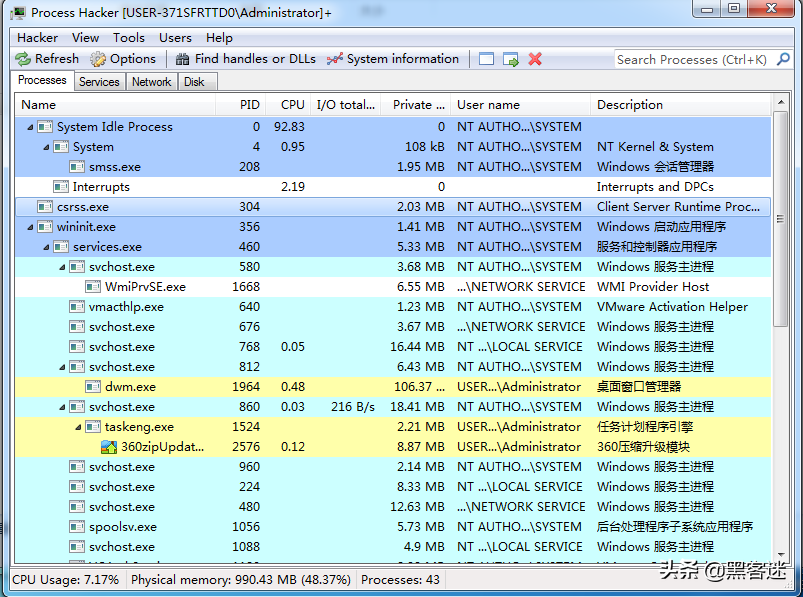Click the find window and thread icon

[x=511, y=59]
